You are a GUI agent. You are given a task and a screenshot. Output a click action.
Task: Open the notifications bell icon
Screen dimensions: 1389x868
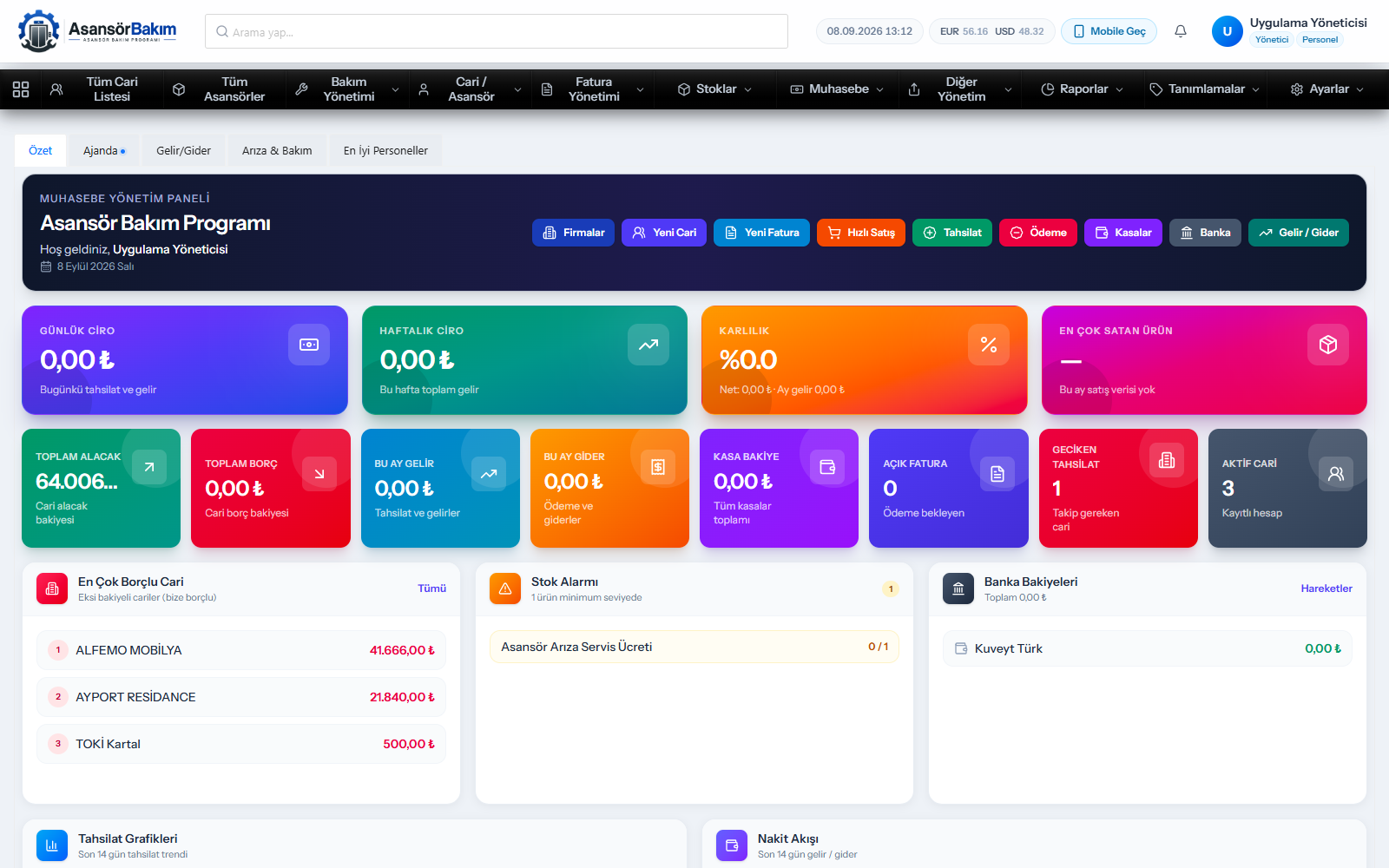1181,31
